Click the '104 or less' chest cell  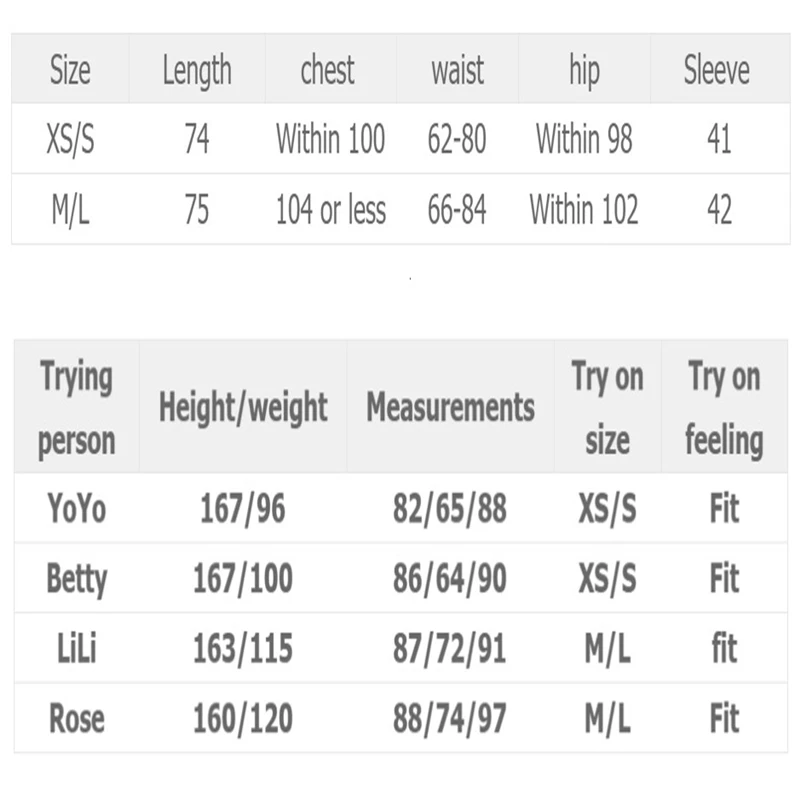point(331,210)
